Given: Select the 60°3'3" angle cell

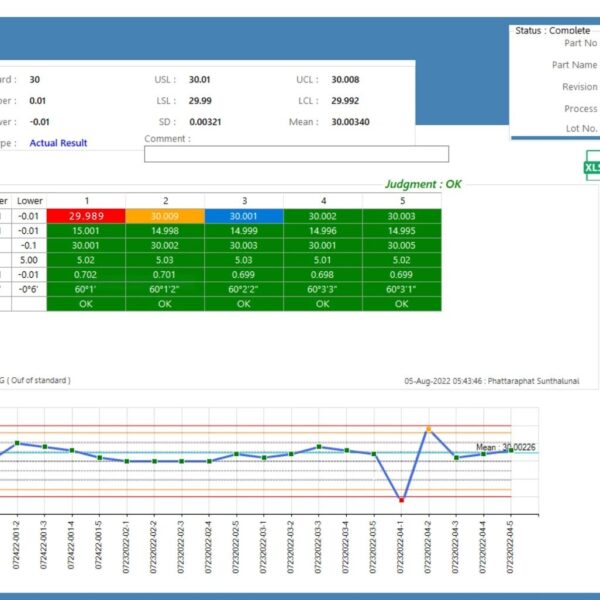Looking at the screenshot, I should click(x=322, y=288).
